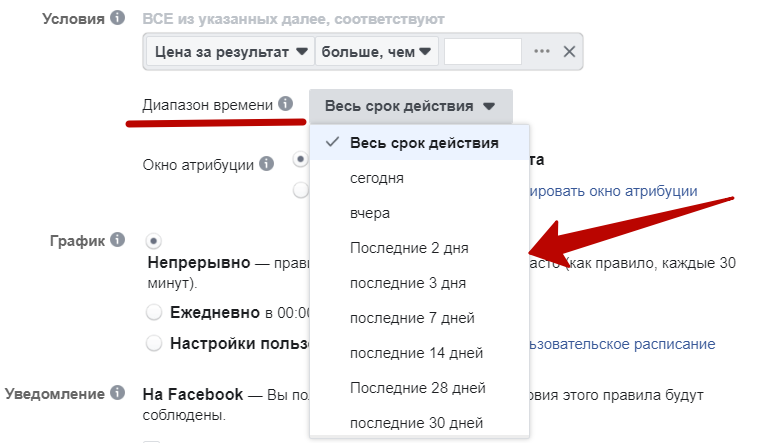Click the info icon next to Уведомление

click(117, 393)
